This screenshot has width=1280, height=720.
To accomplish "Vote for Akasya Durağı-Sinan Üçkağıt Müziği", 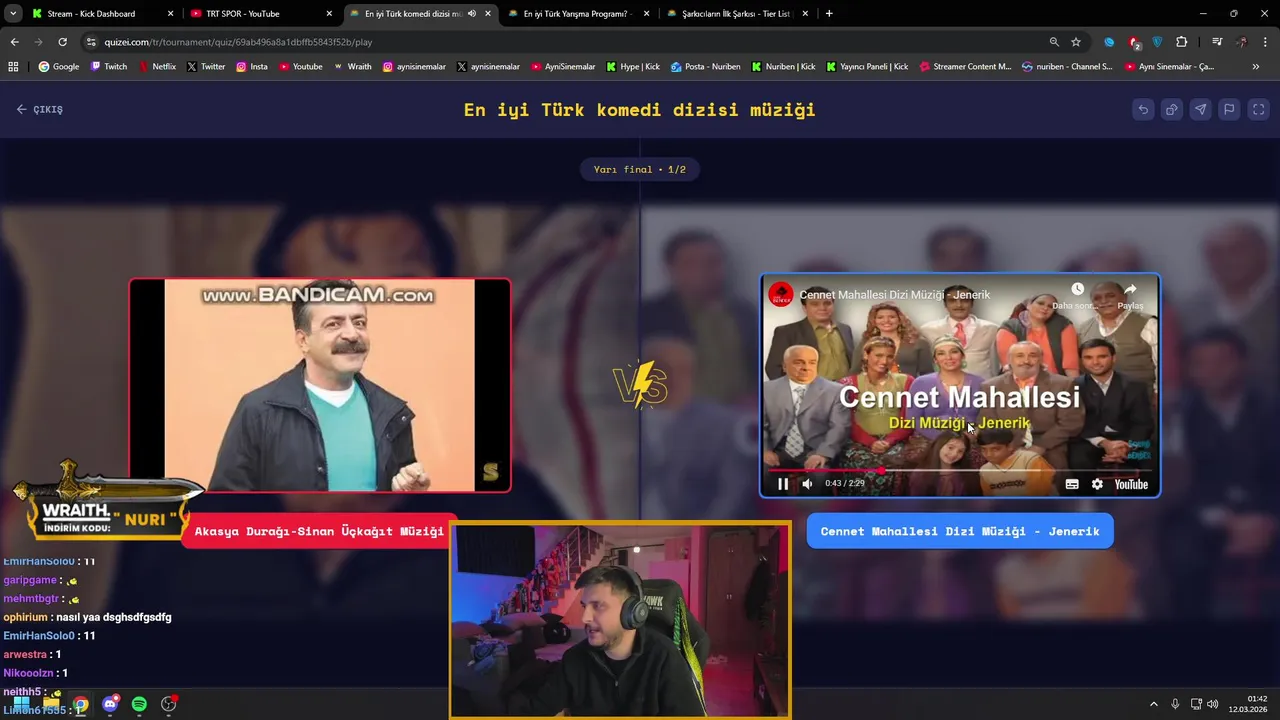I will tap(319, 531).
